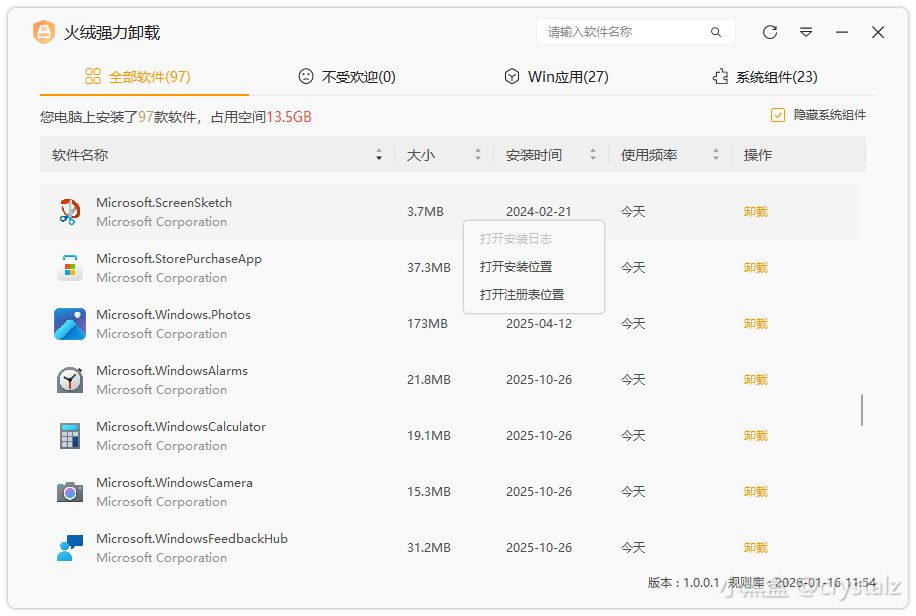This screenshot has height=616, width=916.
Task: Click the 19.1MB size of WindowsCalculator
Action: pyautogui.click(x=429, y=436)
